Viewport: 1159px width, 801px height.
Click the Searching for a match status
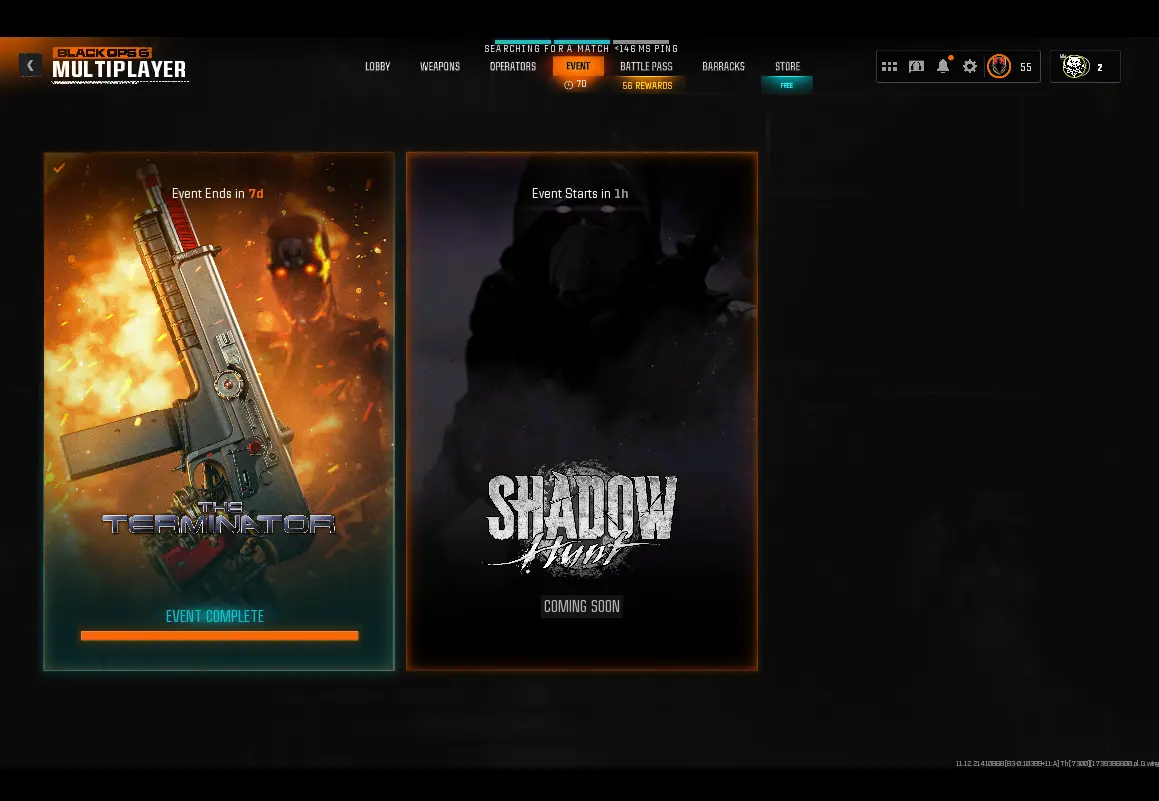(x=547, y=49)
